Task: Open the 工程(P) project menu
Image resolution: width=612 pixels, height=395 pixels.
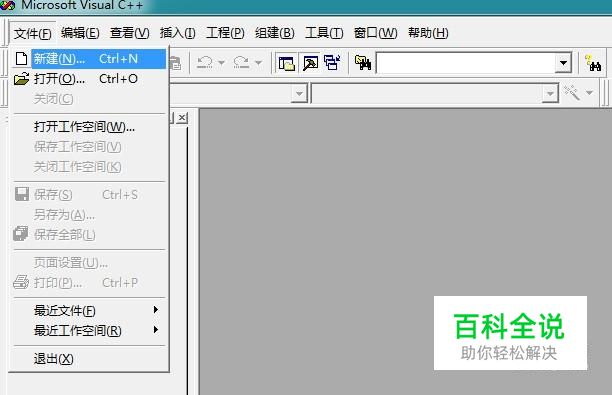Action: [225, 33]
